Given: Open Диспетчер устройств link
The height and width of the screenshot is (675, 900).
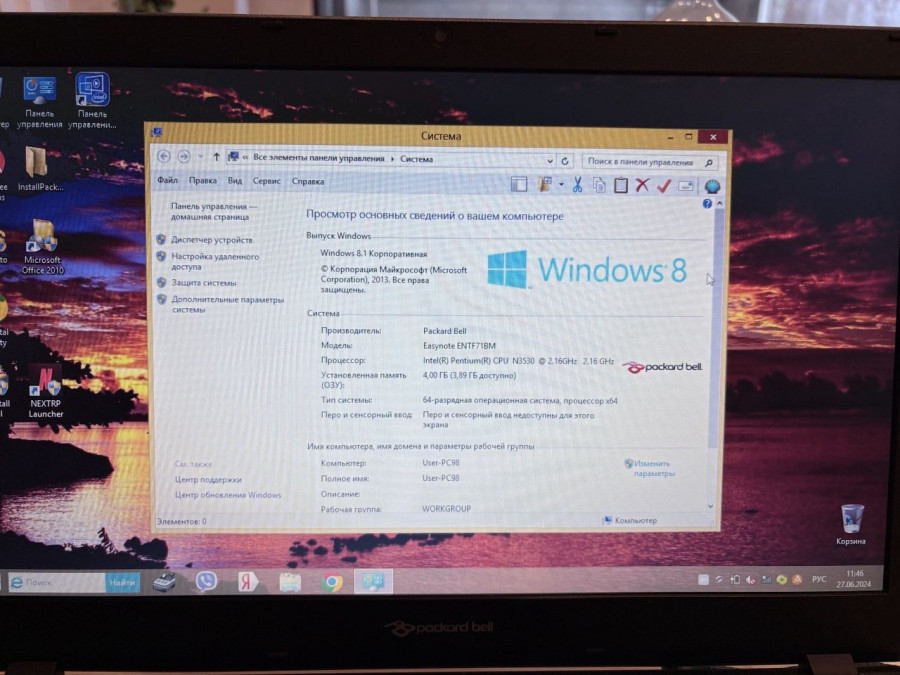Looking at the screenshot, I should [x=212, y=240].
